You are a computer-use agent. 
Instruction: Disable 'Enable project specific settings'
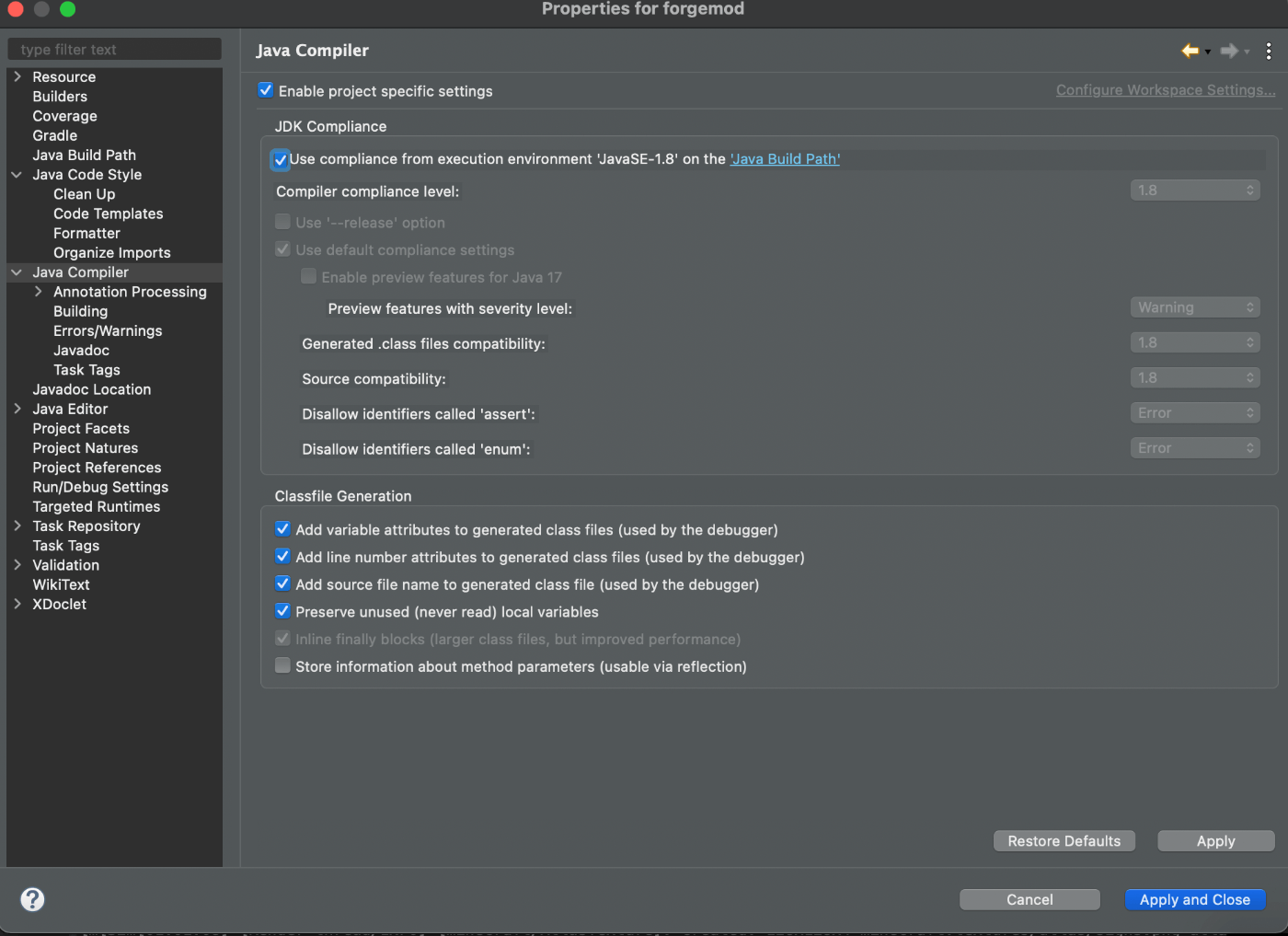tap(265, 90)
